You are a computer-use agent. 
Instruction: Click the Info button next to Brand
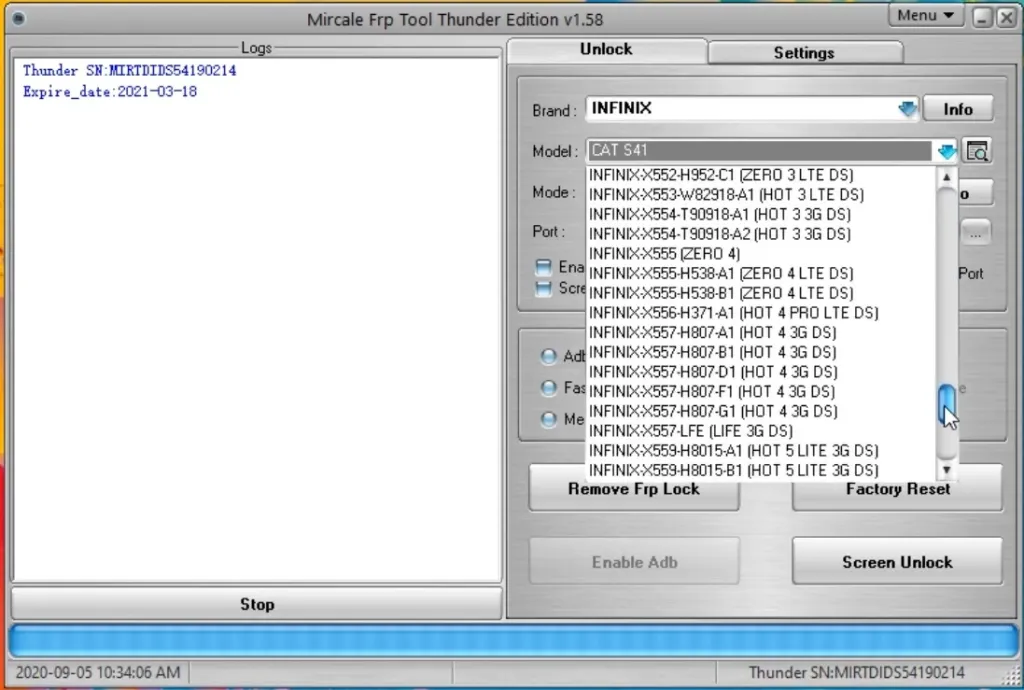pos(958,109)
